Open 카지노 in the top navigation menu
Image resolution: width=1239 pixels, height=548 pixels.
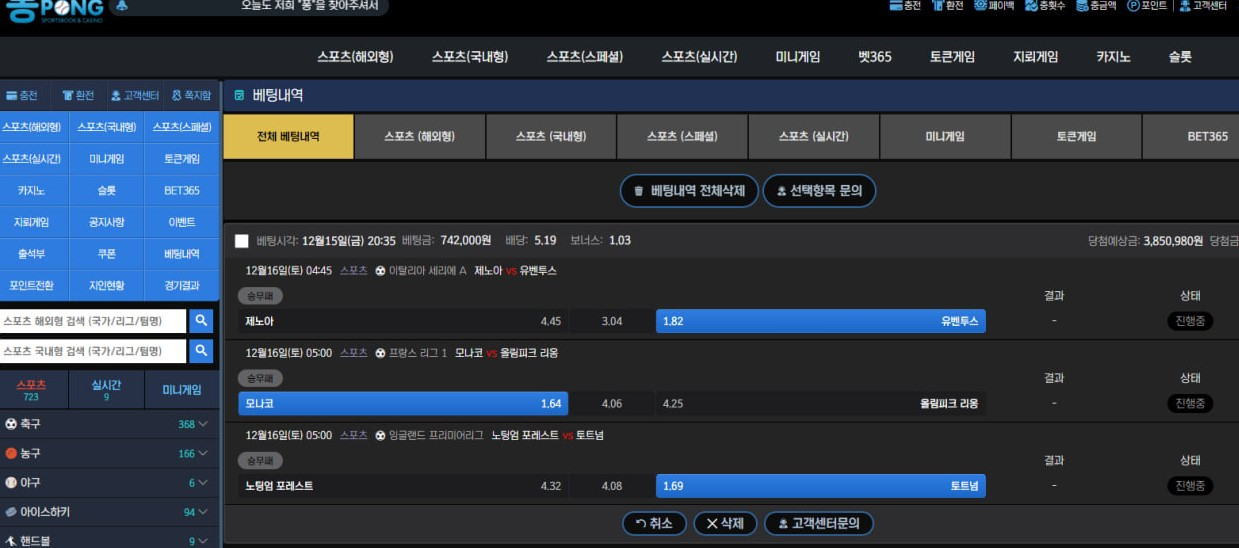1113,57
